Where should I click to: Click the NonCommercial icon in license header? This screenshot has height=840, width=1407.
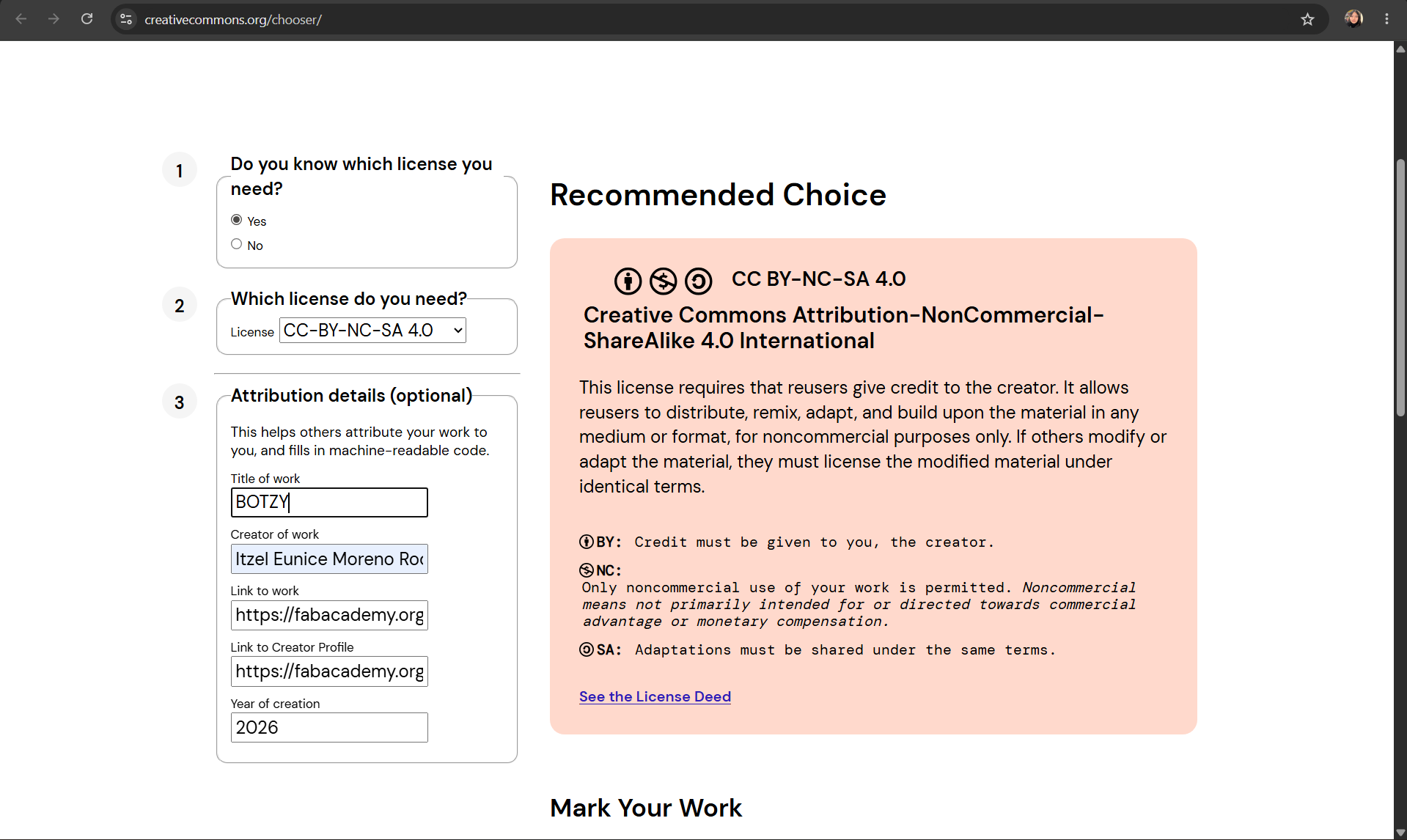[663, 281]
